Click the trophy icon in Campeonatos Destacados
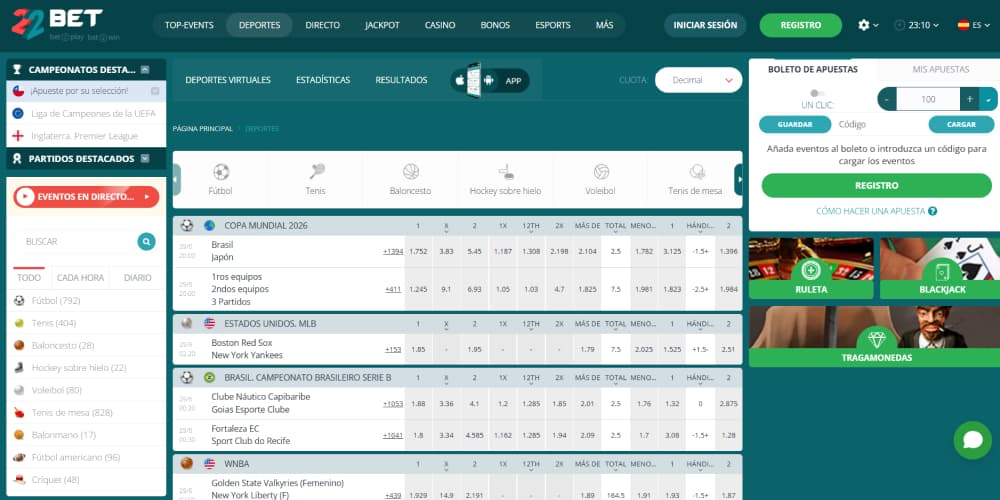The width and height of the screenshot is (1000, 500). pyautogui.click(x=17, y=70)
